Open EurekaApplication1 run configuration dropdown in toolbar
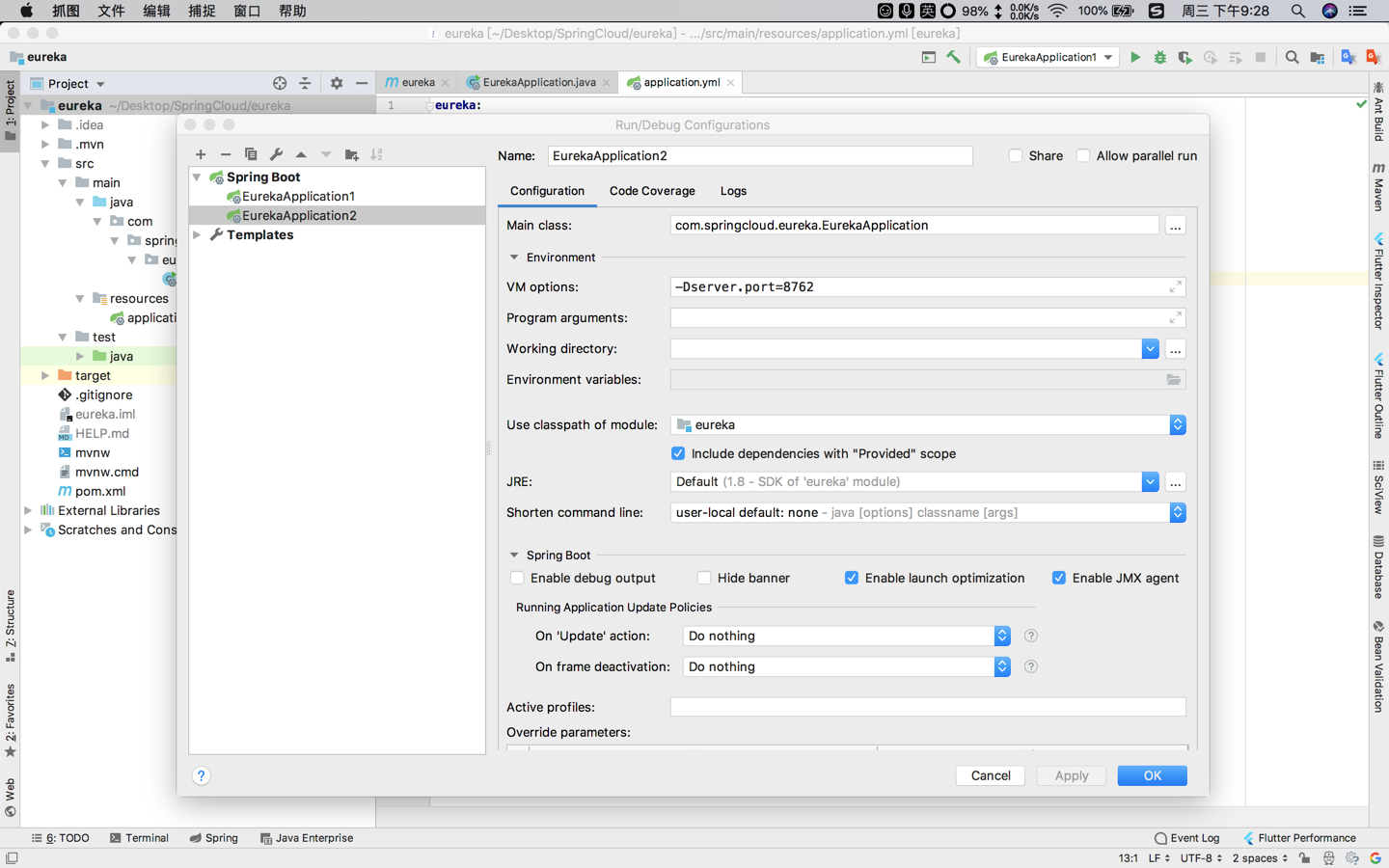This screenshot has width=1389, height=868. point(1049,58)
